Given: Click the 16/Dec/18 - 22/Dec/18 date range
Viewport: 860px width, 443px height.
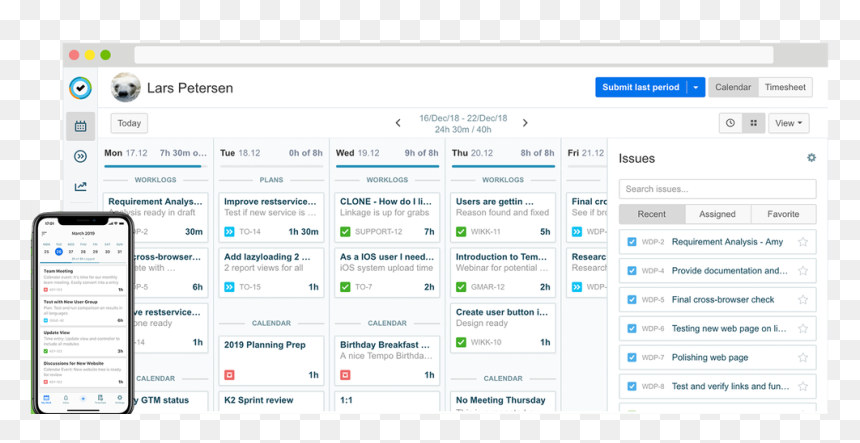Looking at the screenshot, I should (x=463, y=118).
